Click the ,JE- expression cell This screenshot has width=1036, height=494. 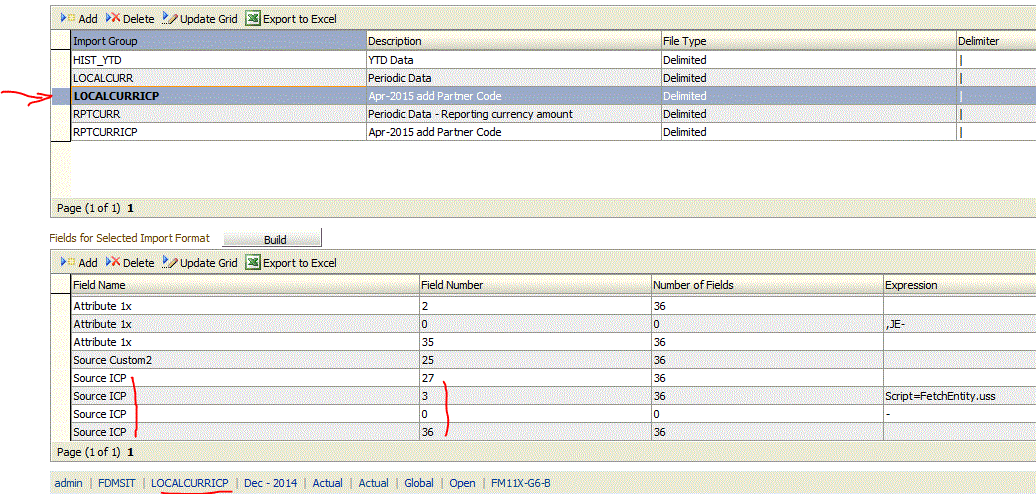pos(959,324)
